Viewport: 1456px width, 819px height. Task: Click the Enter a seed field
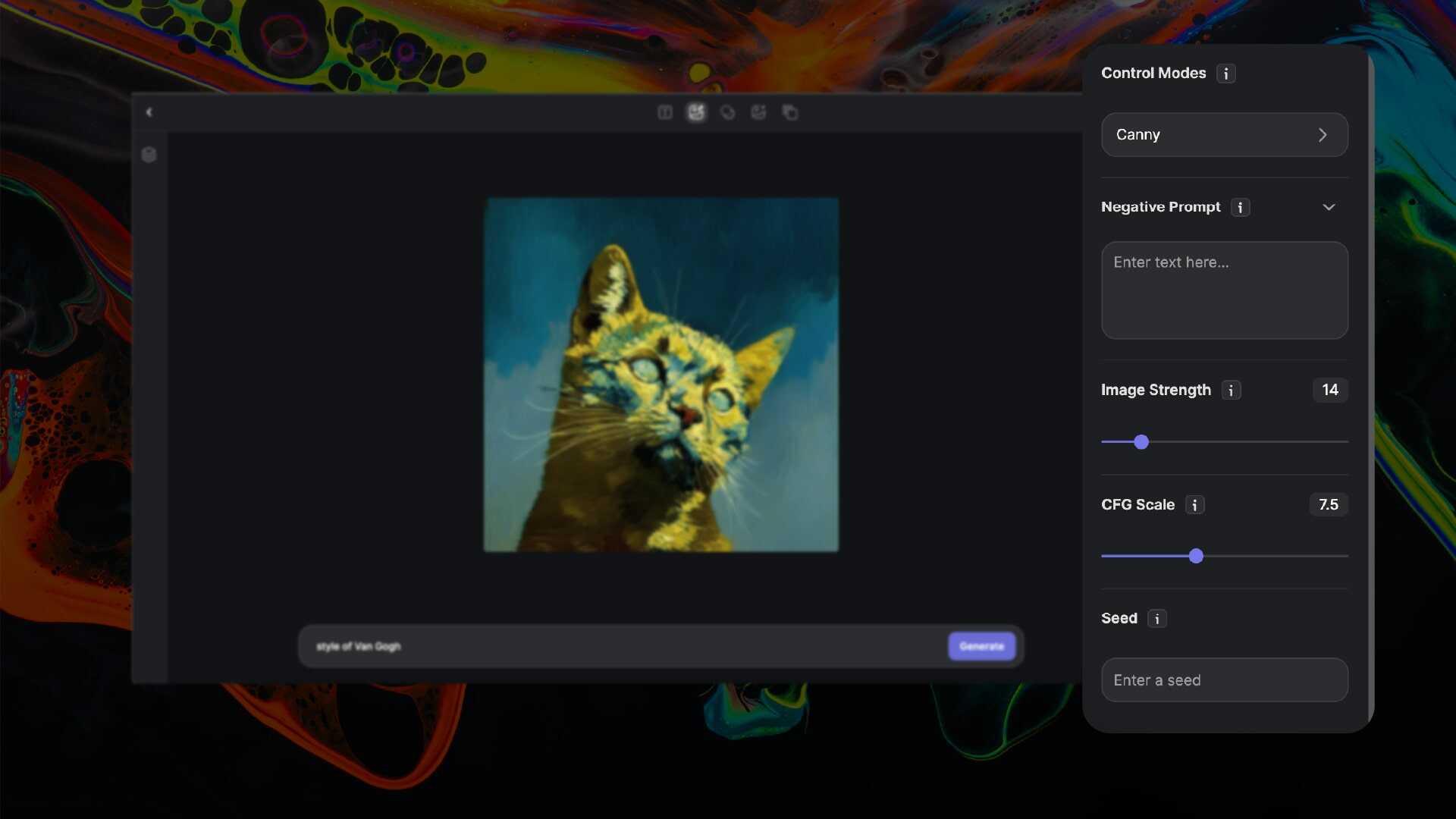point(1224,680)
